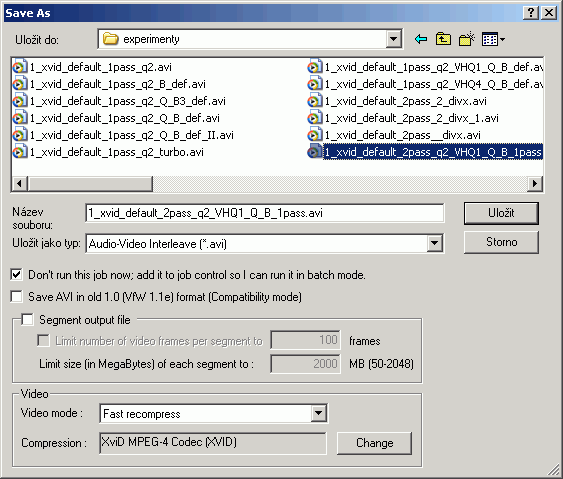Select 1_xvid_default_1pass_q2.avi file icon
Image resolution: width=563 pixels, height=479 pixels.
click(20, 67)
